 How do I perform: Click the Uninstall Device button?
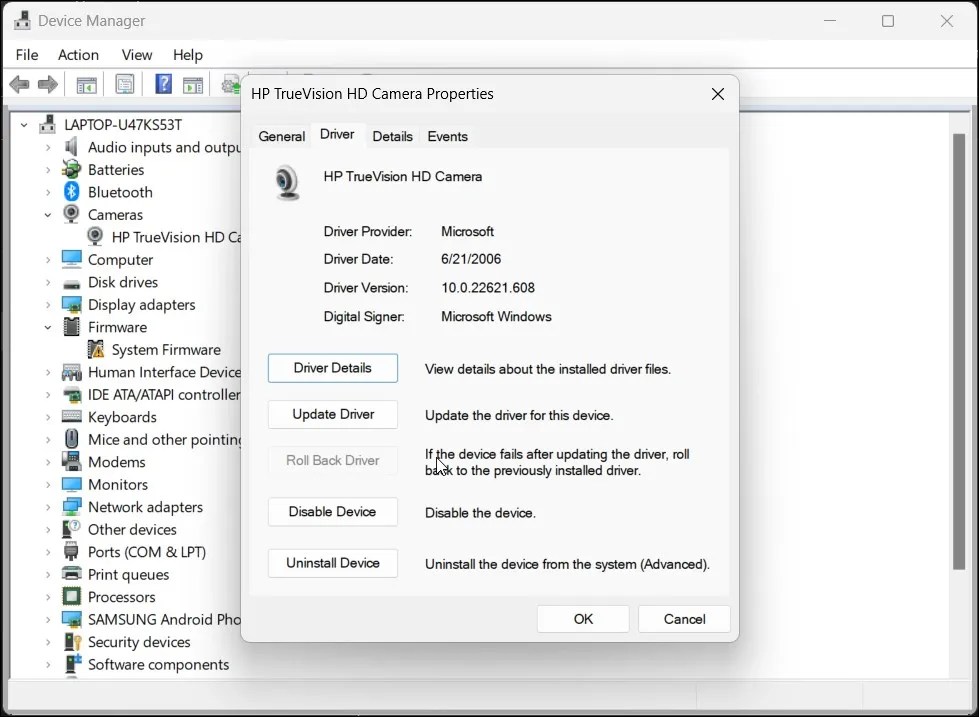332,563
